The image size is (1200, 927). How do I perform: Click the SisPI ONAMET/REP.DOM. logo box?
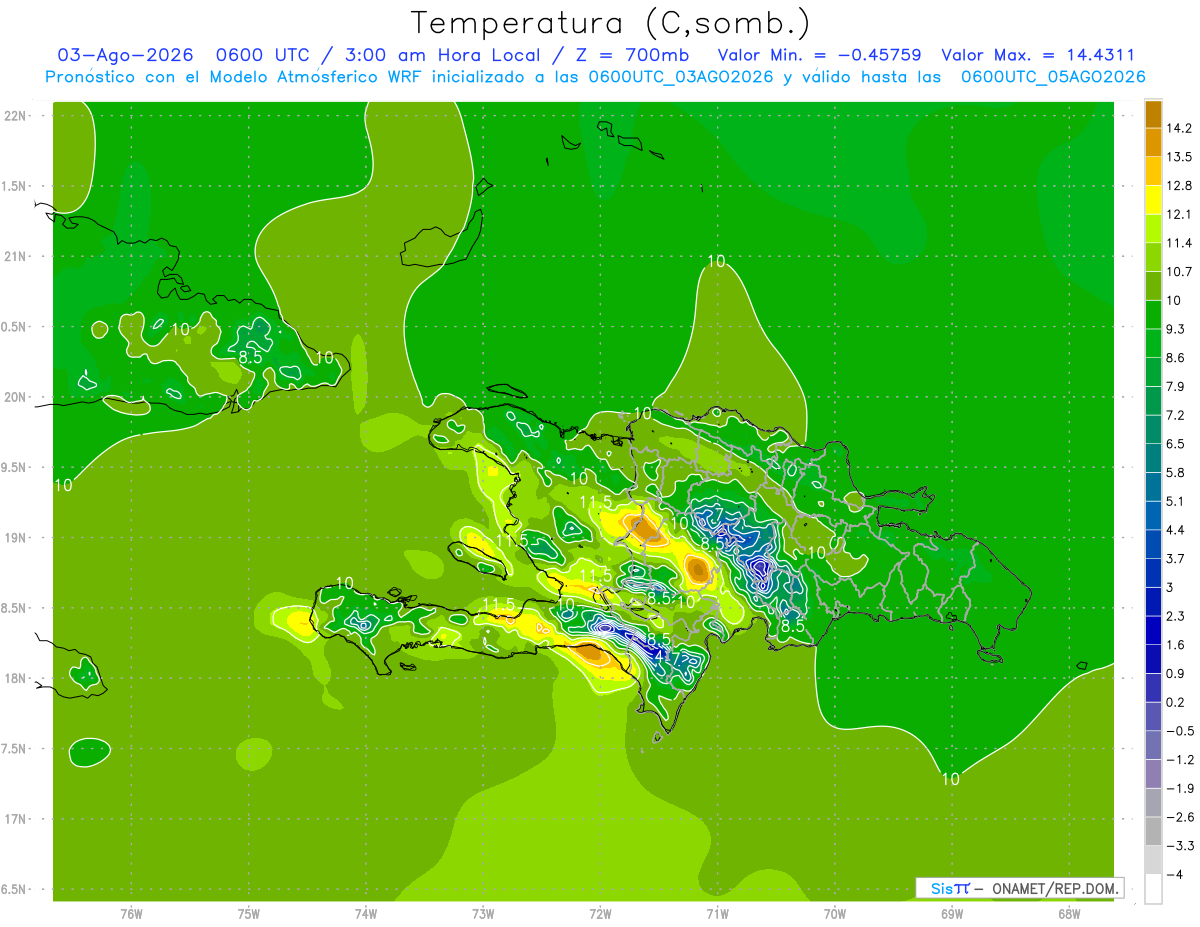coord(1019,888)
